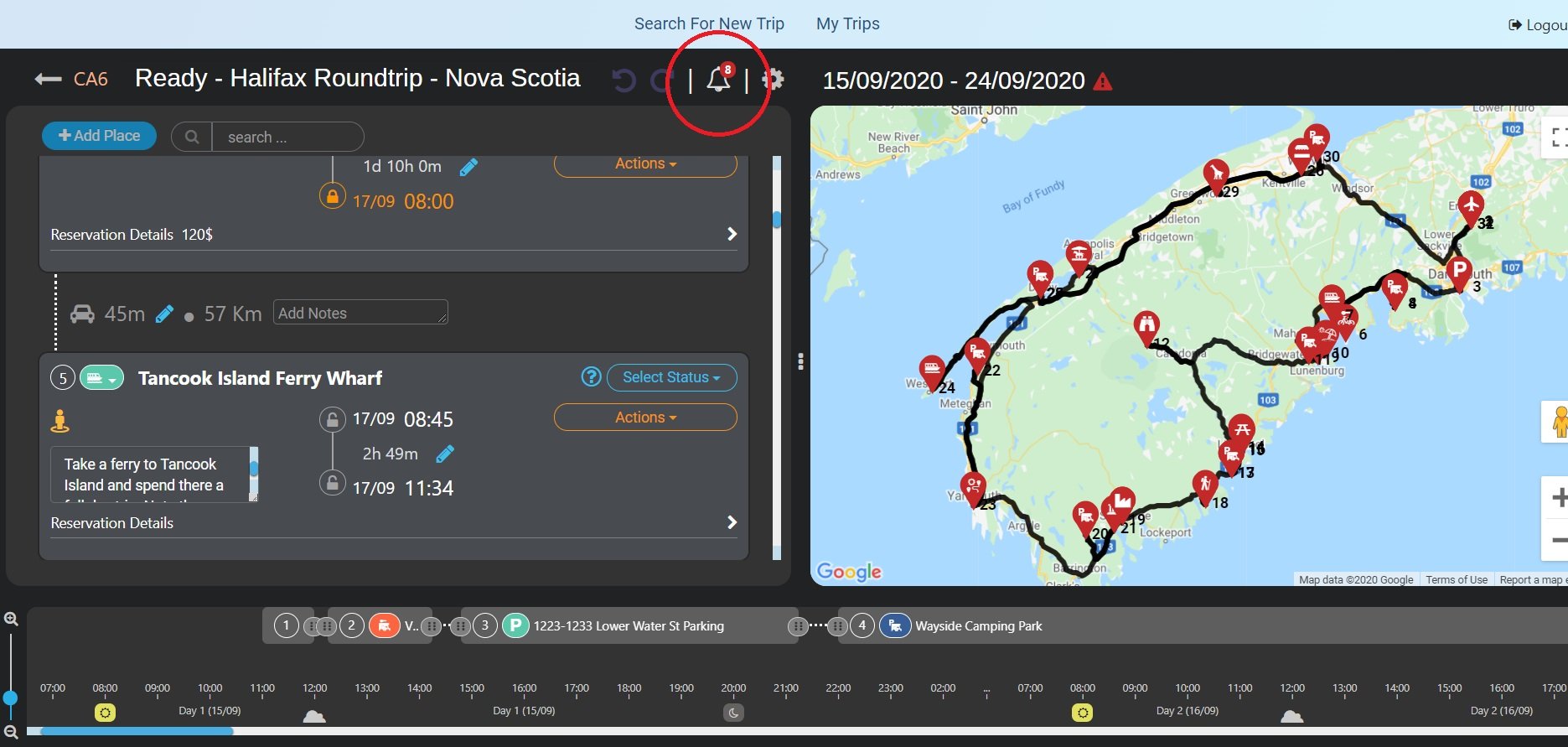1568x747 pixels.
Task: Open Search For New Trip
Action: point(709,23)
